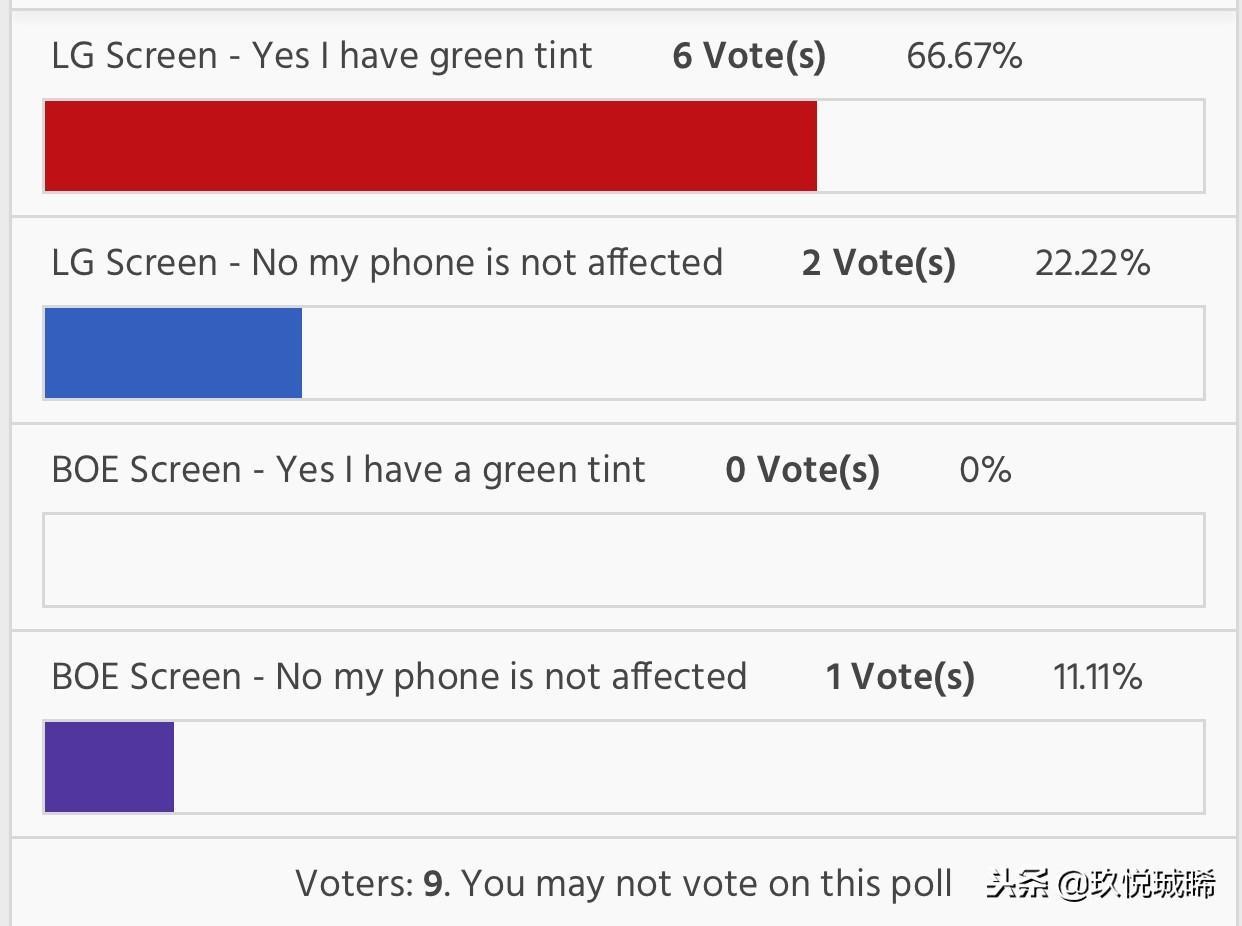1242x926 pixels.
Task: Click the 11.11% percentage
Action: coord(1097,677)
